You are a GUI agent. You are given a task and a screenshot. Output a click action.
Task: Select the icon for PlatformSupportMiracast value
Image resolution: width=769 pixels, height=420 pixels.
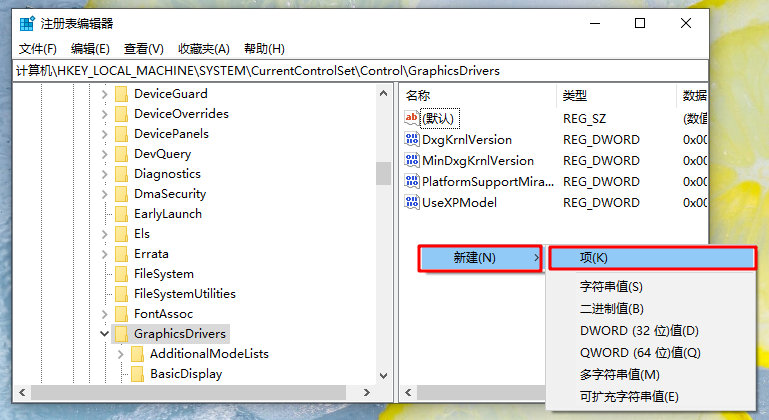412,181
